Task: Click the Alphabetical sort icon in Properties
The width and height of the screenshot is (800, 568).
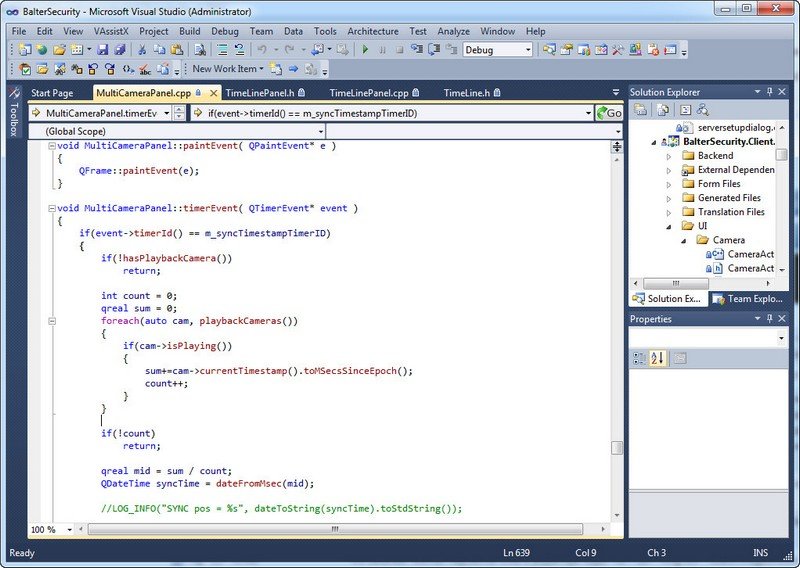Action: coord(657,358)
